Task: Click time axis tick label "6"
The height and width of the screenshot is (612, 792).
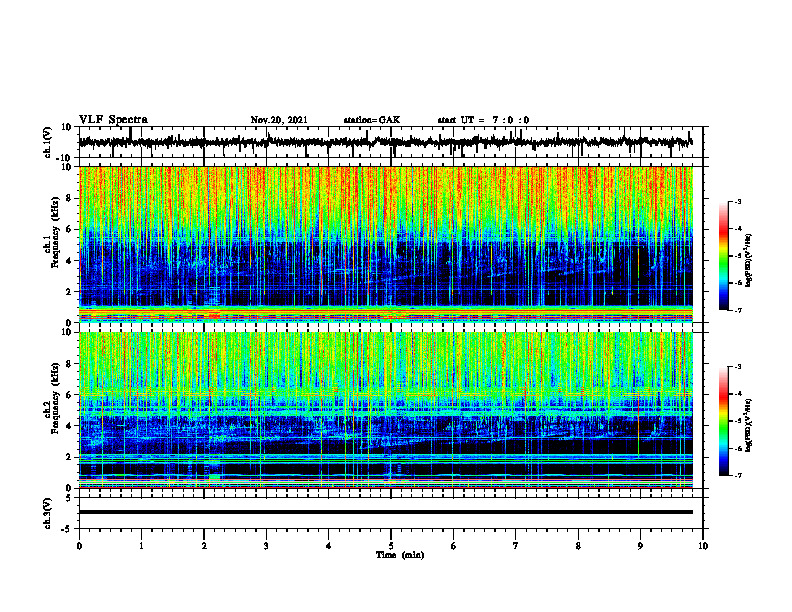Action: pyautogui.click(x=453, y=546)
